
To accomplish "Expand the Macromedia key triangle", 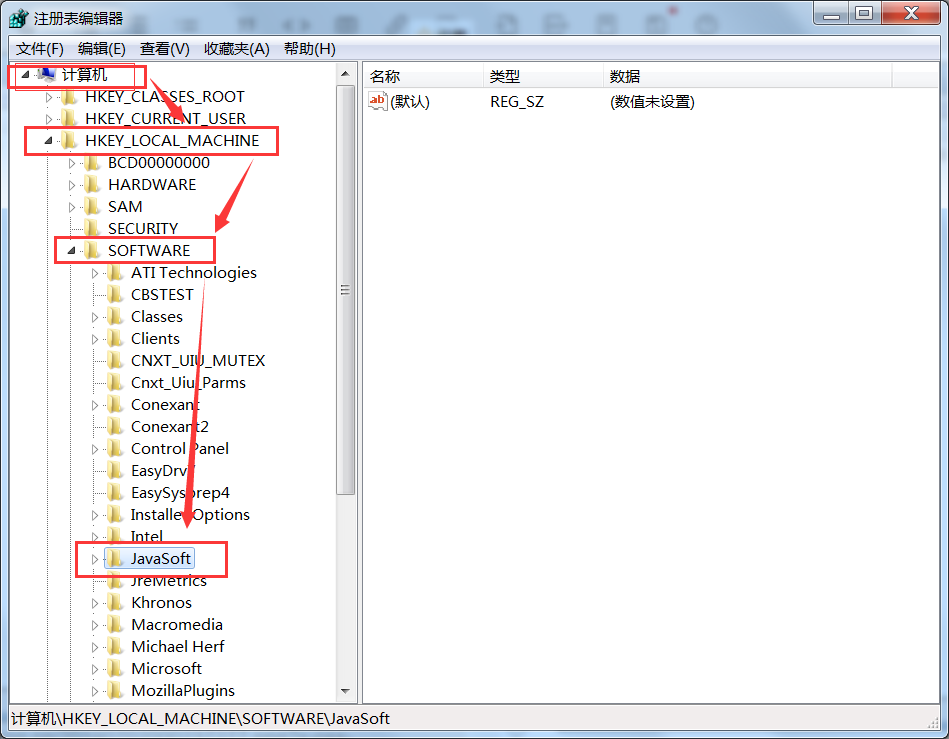I will point(95,625).
